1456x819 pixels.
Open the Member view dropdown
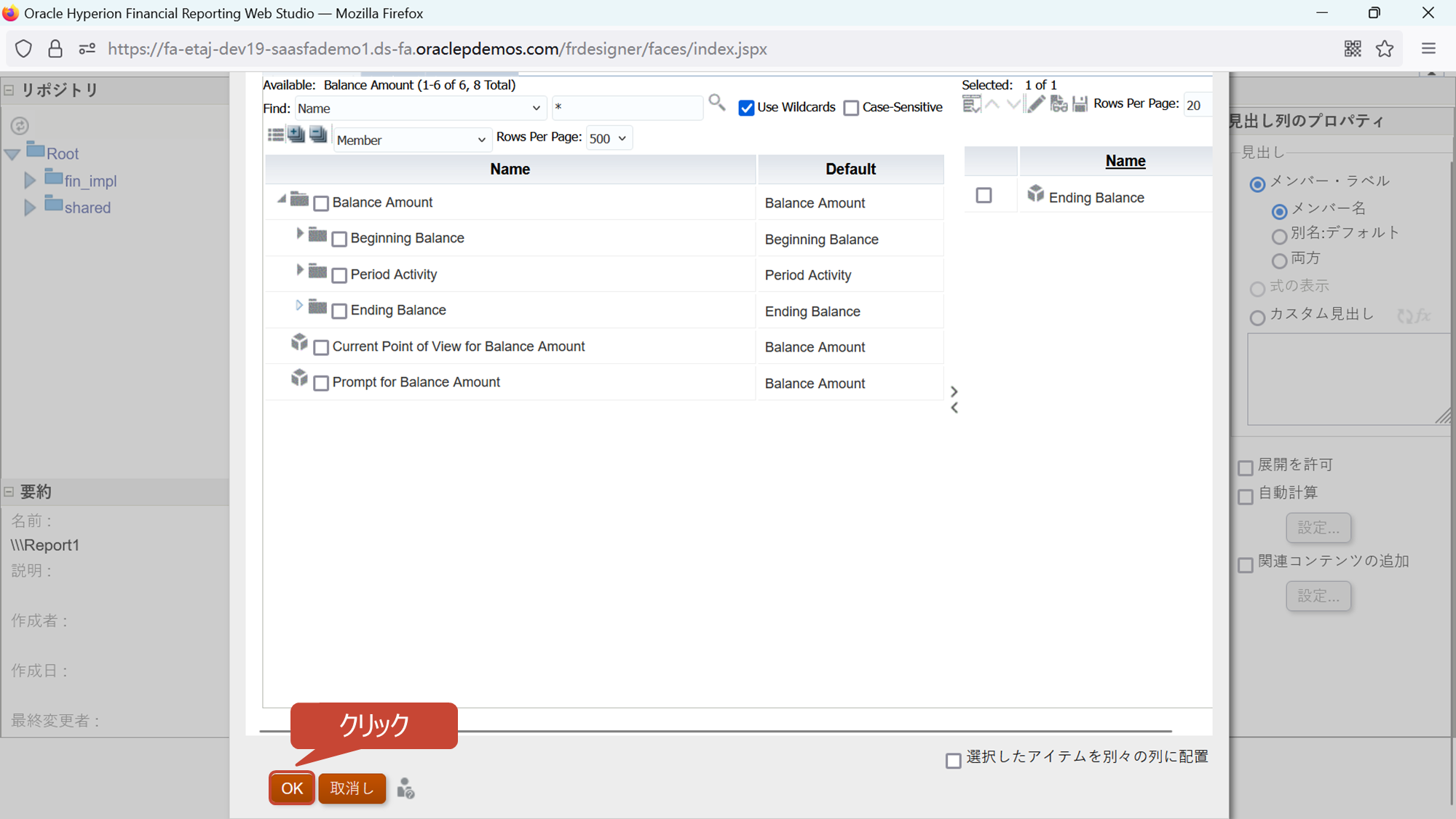[411, 140]
